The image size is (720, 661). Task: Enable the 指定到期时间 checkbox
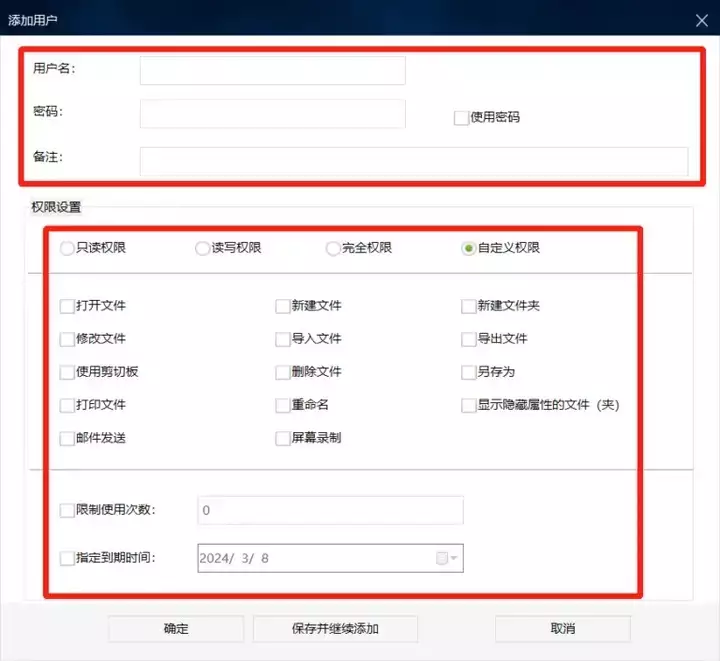pos(67,558)
